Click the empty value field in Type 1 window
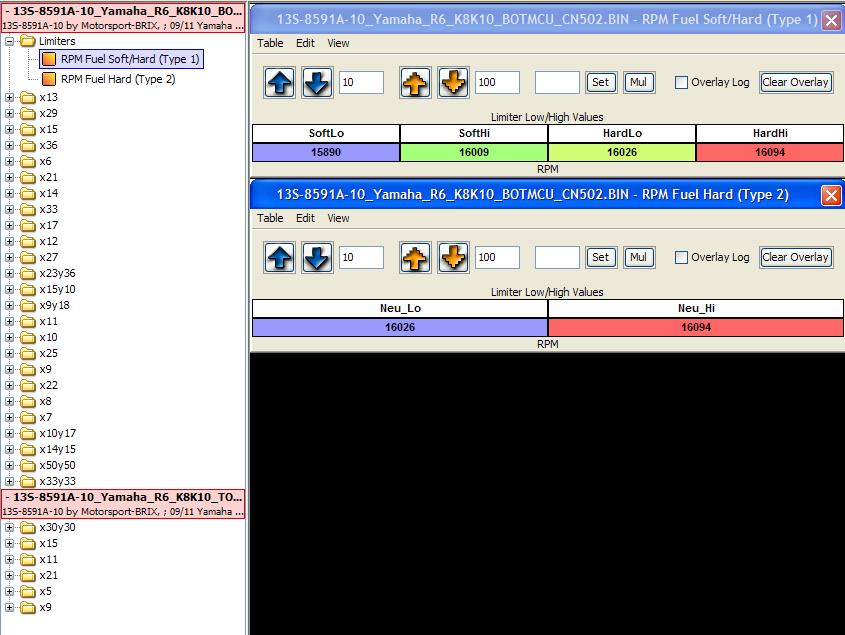The width and height of the screenshot is (845, 635). (x=557, y=83)
